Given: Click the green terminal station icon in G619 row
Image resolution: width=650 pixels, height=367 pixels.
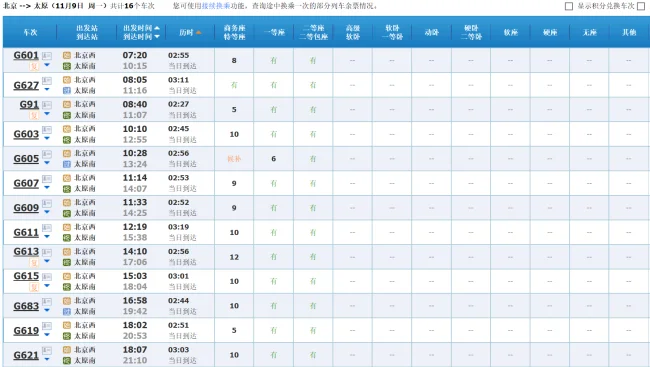Looking at the screenshot, I should coord(67,336).
